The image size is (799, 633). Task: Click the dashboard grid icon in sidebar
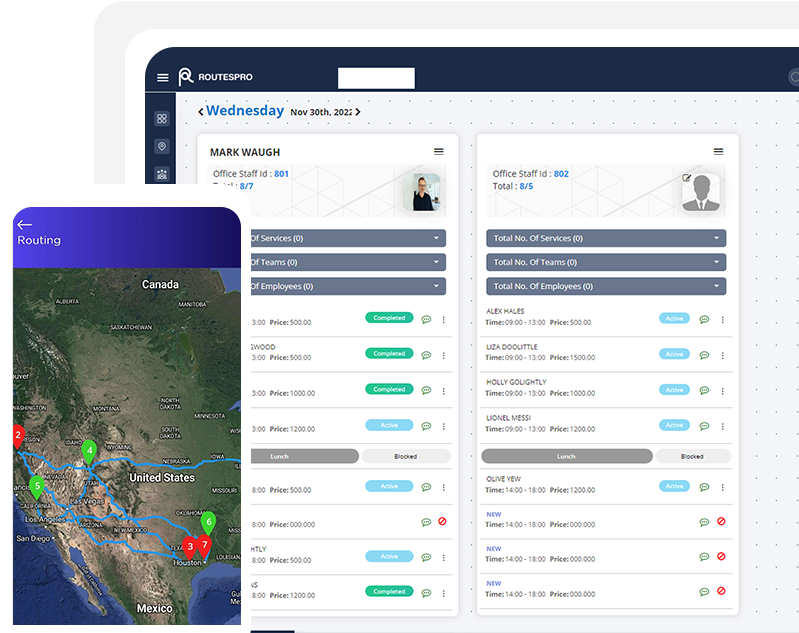coord(162,118)
